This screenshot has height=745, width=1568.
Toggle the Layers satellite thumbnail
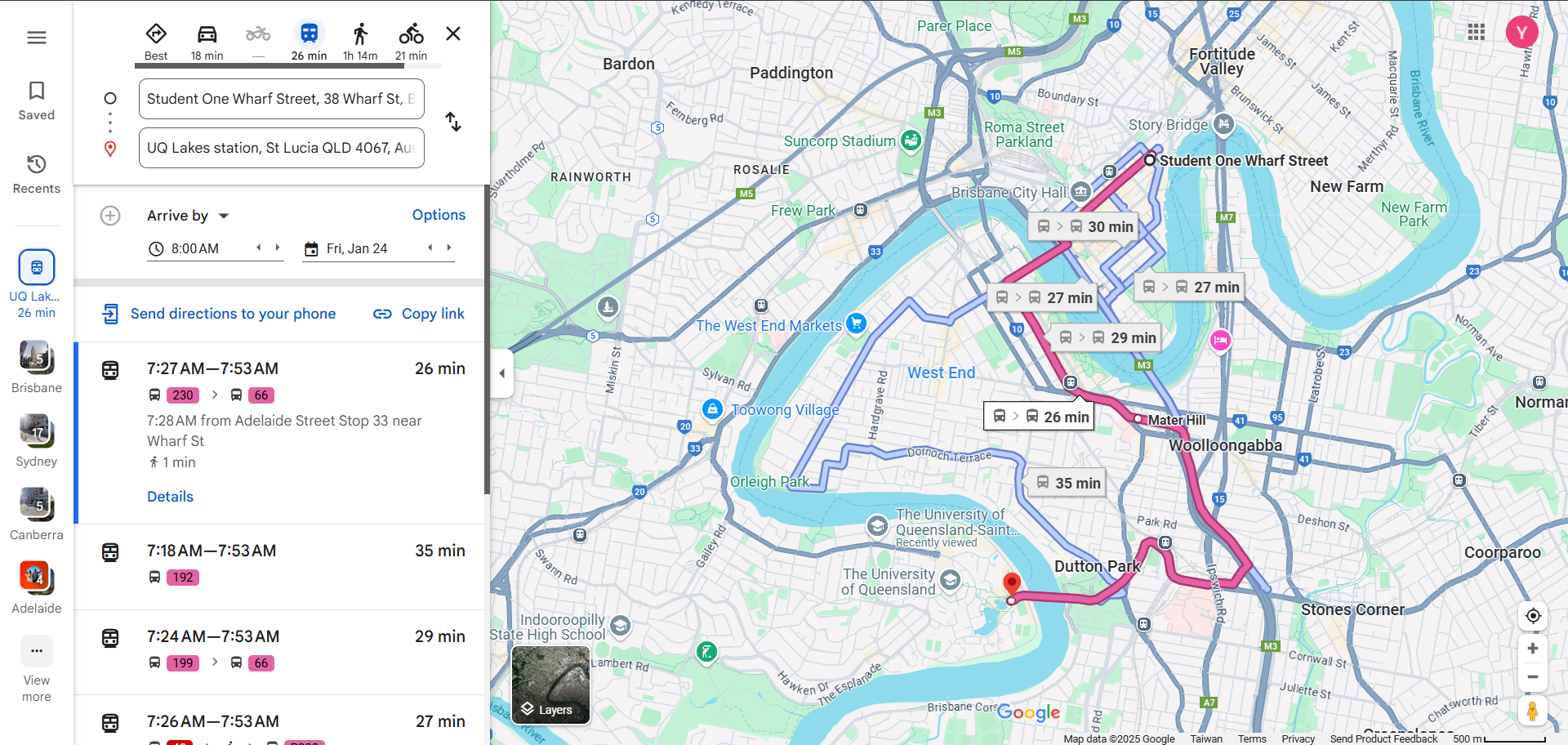tap(550, 685)
